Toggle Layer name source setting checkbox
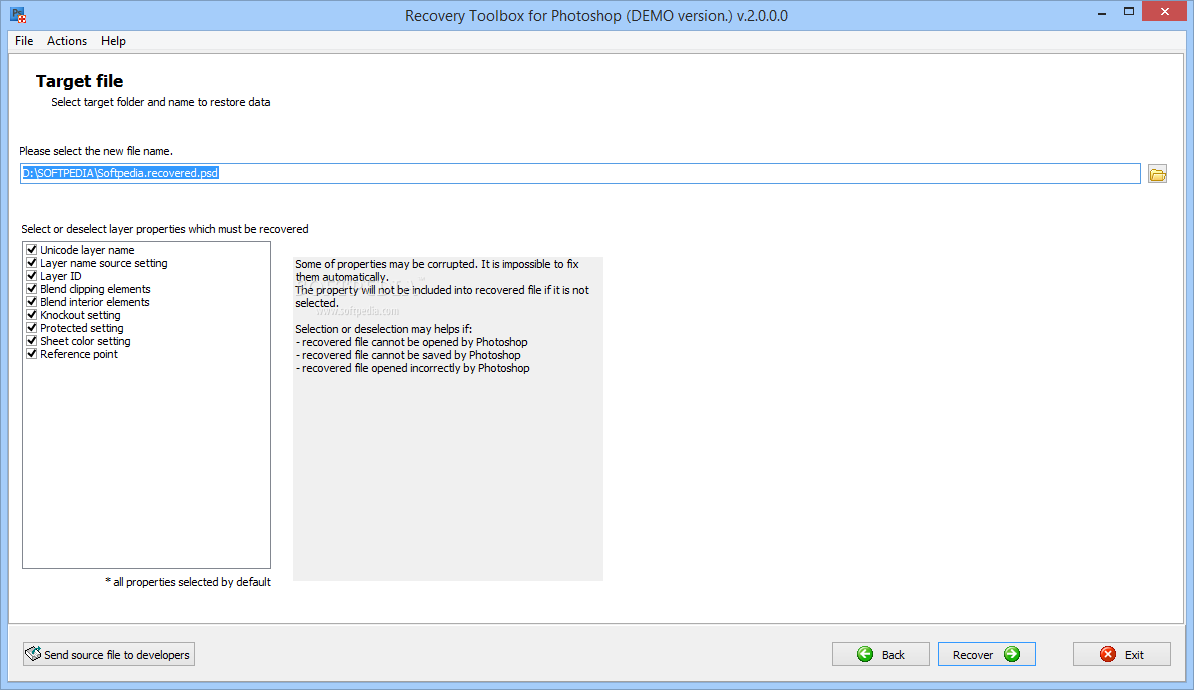 (x=32, y=263)
